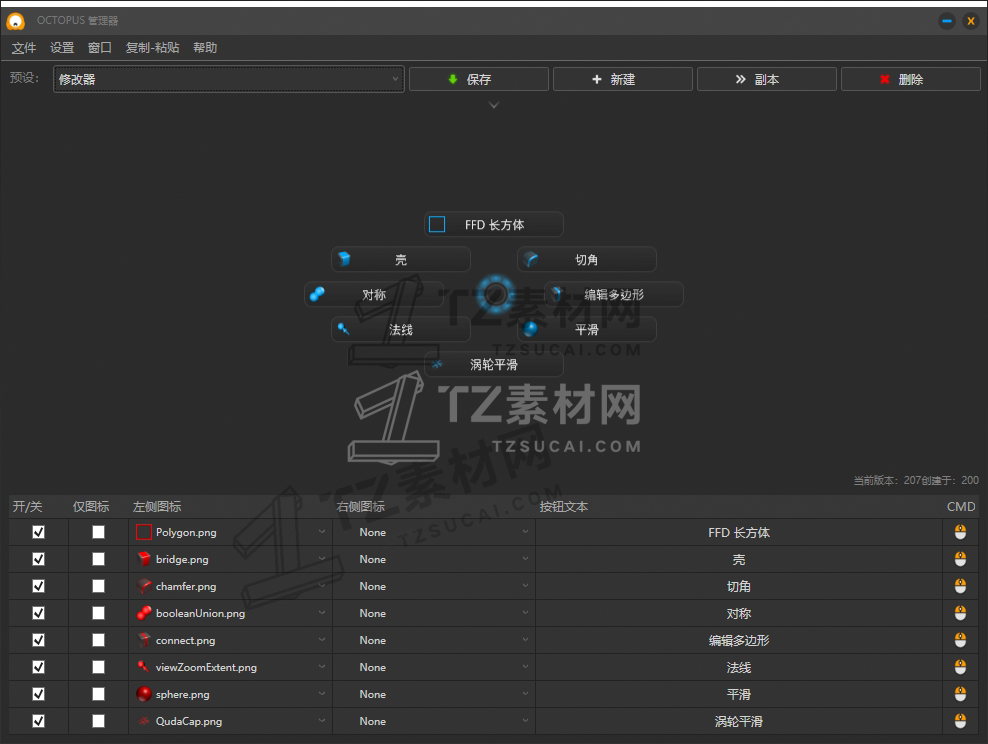Open the 预设 修改器 preset dropdown
988x744 pixels.
[x=229, y=79]
